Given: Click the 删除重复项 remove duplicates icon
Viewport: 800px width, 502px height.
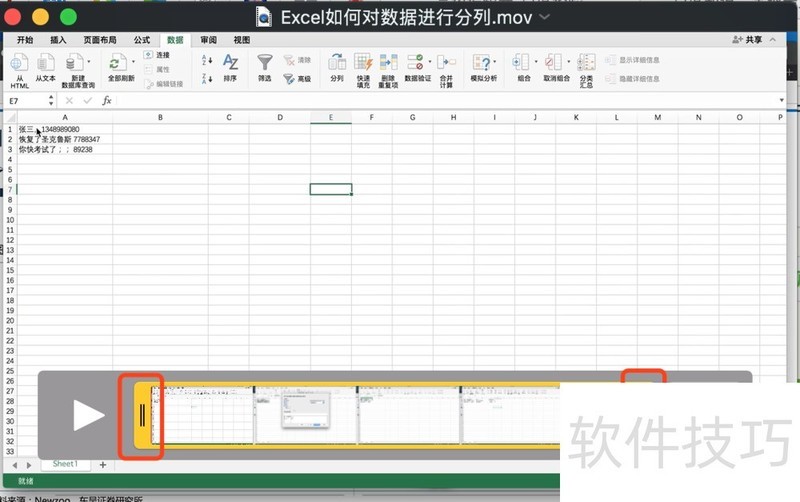Looking at the screenshot, I should [x=389, y=63].
